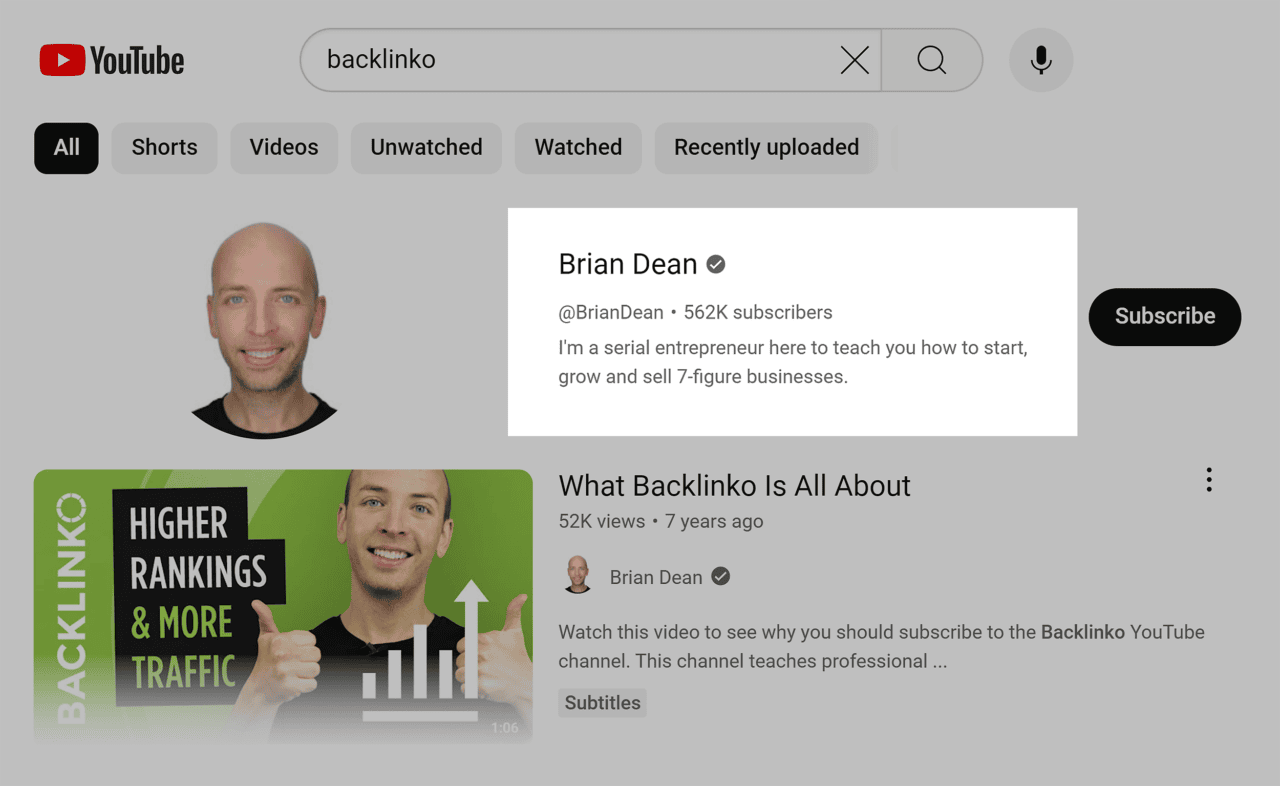Click the verified checkmark next to the video's channel name

(721, 576)
